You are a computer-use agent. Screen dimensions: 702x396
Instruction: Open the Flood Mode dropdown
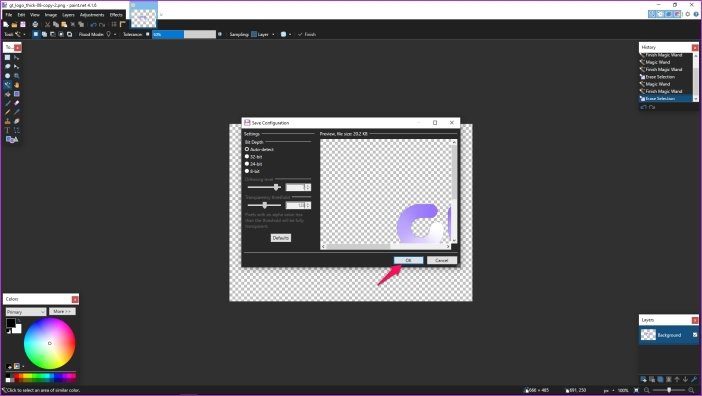[110, 34]
